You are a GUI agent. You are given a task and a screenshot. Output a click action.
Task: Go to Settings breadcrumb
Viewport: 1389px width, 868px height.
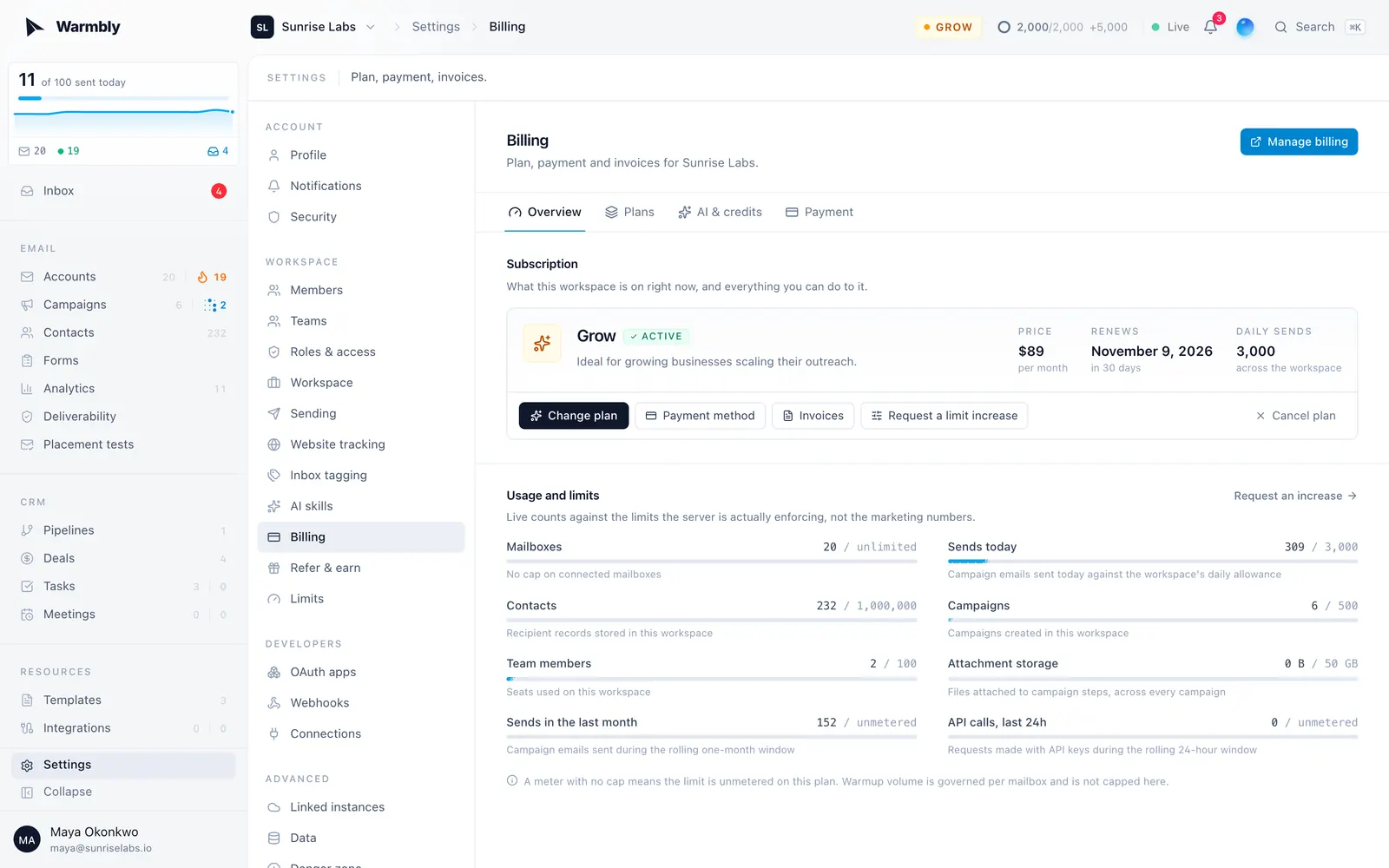436,27
